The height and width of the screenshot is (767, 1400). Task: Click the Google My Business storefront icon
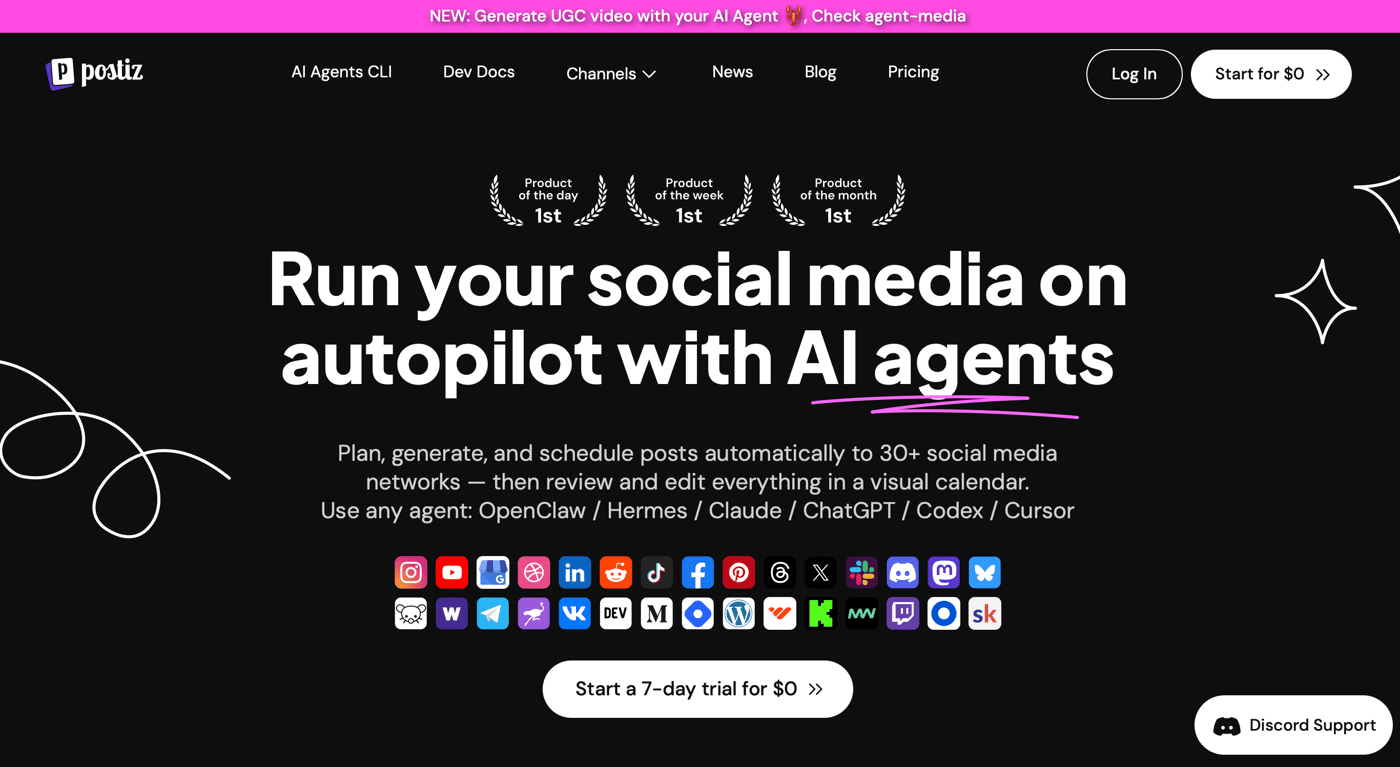pos(493,572)
